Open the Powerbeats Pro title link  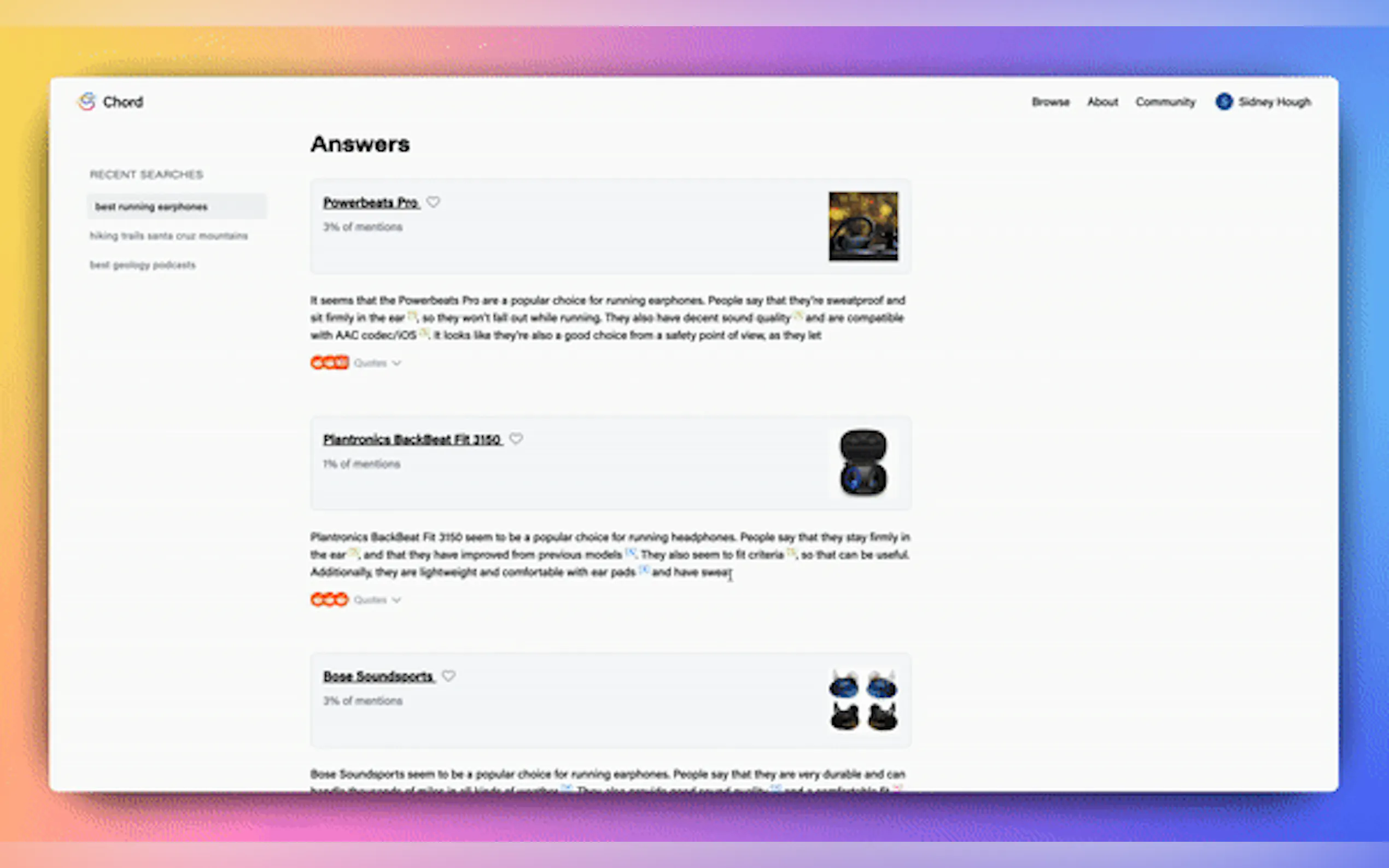tap(371, 203)
